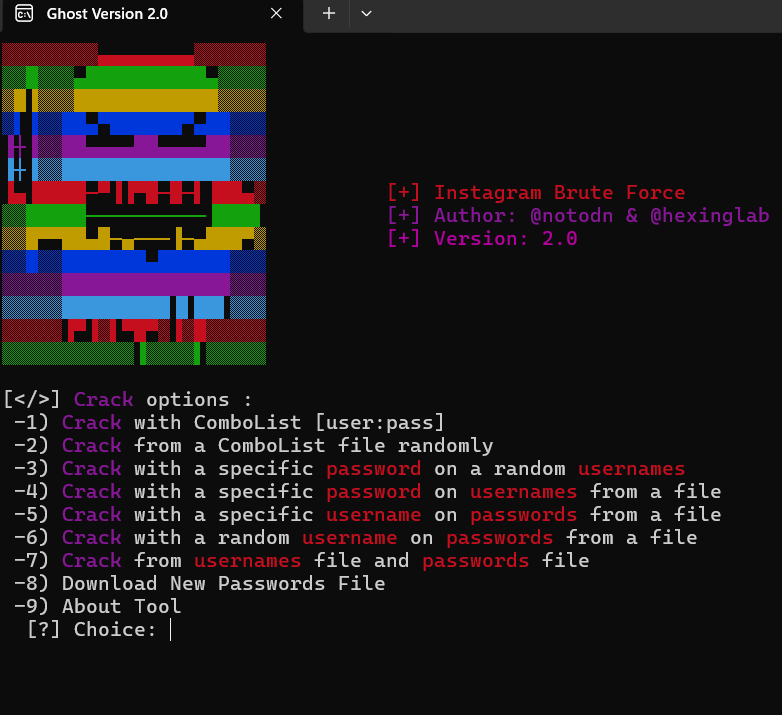Click option 2 'Crack from a ComboList file randomly'
The height and width of the screenshot is (715, 782).
tap(253, 446)
